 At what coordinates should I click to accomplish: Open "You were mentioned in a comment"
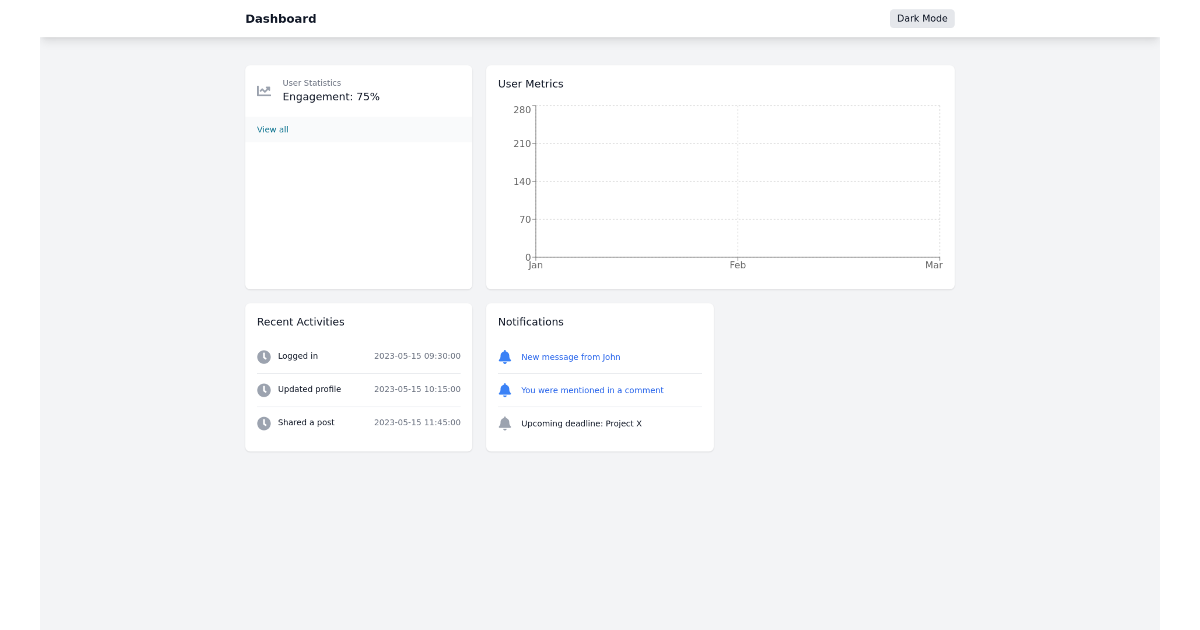coord(591,389)
